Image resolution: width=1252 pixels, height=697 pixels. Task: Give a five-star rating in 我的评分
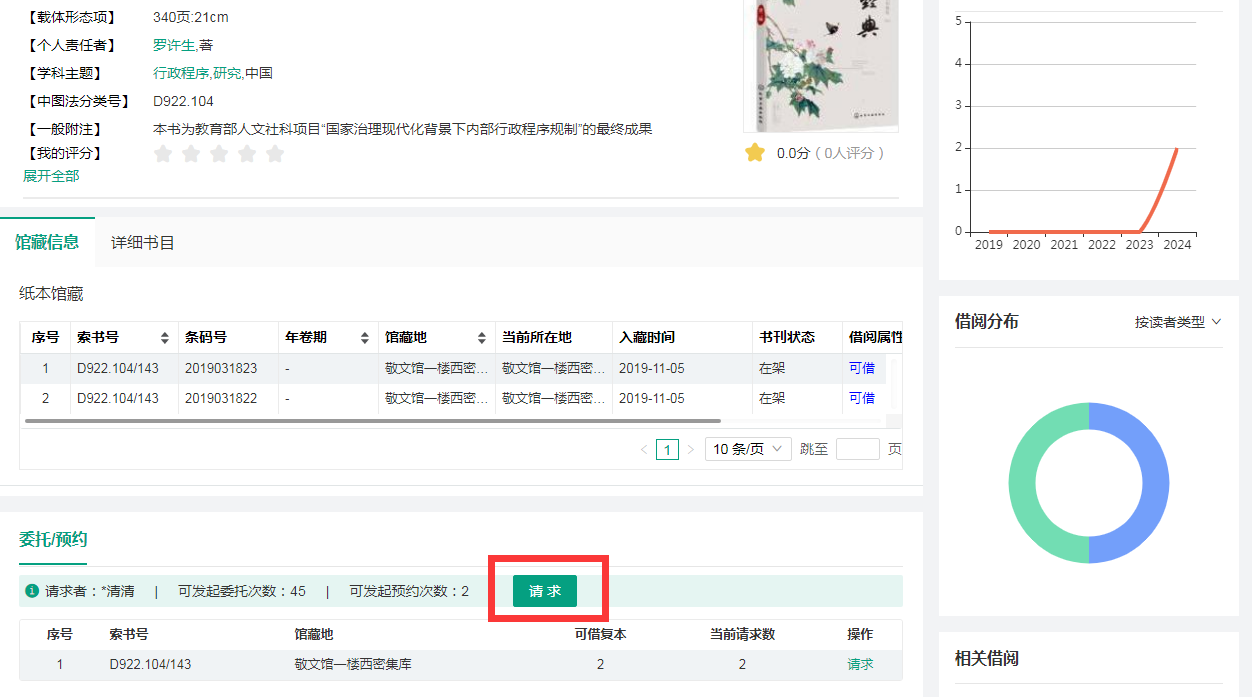(275, 154)
